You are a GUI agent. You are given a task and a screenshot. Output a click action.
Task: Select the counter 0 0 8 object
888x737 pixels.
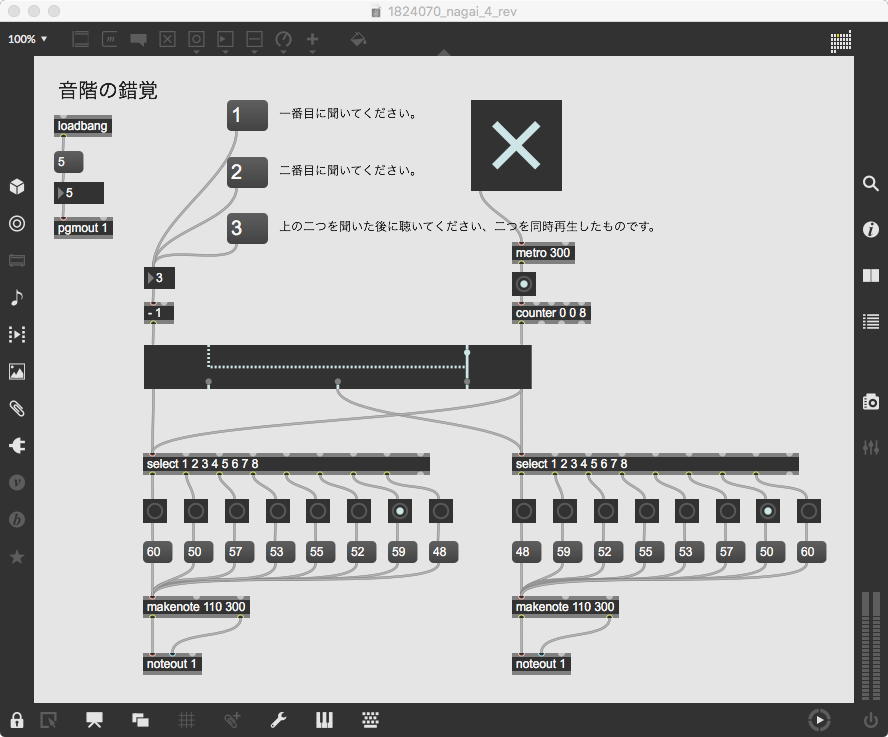click(x=551, y=313)
